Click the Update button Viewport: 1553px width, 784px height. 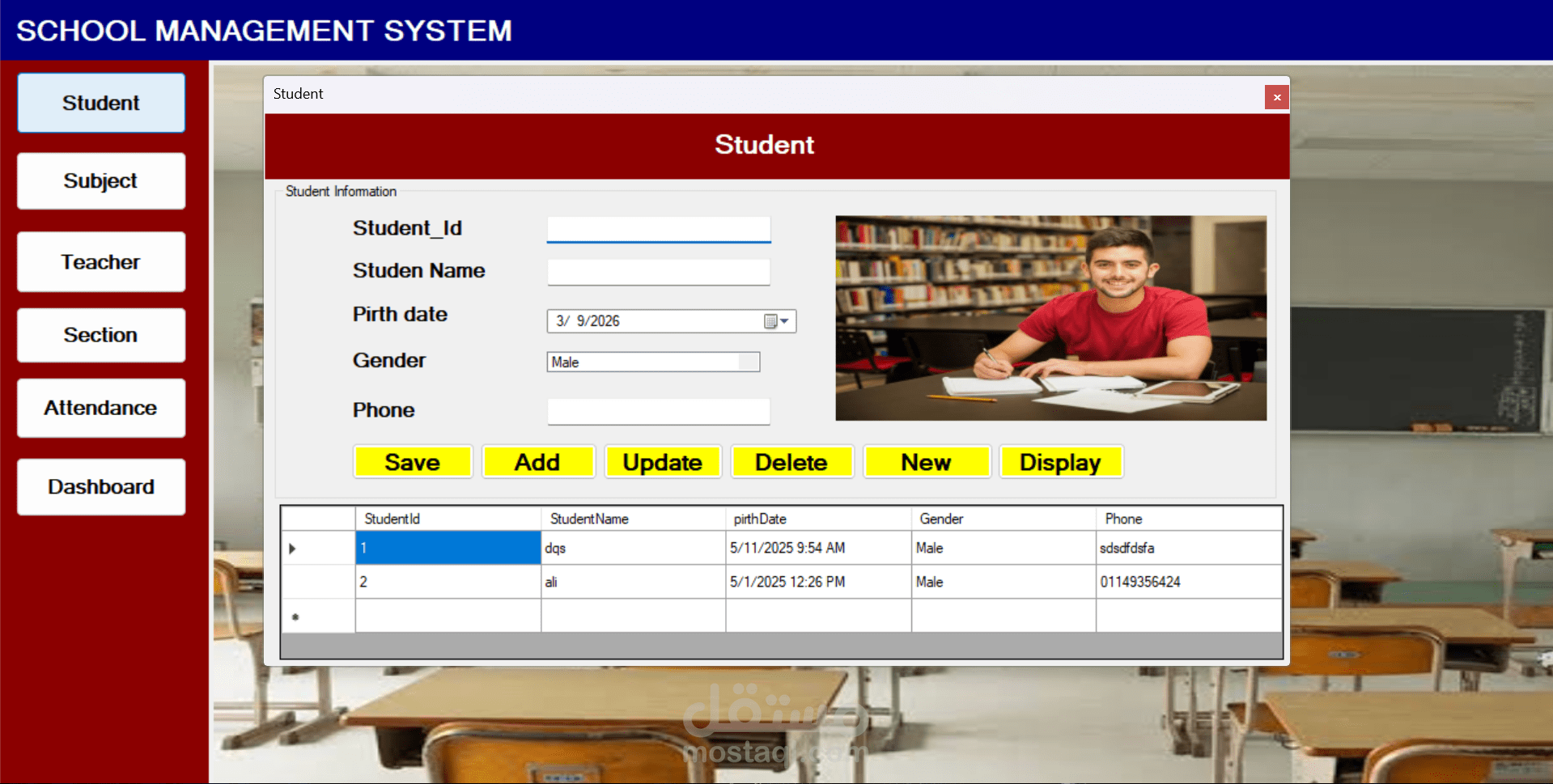click(662, 461)
